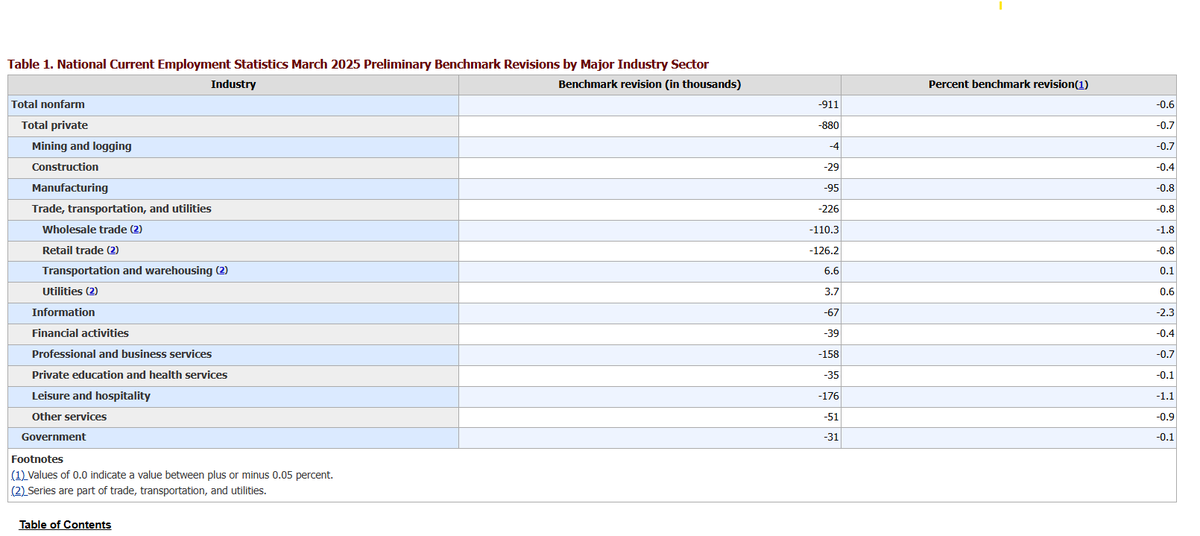Select Professional and business services row label
The image size is (1200, 536).
tap(122, 355)
